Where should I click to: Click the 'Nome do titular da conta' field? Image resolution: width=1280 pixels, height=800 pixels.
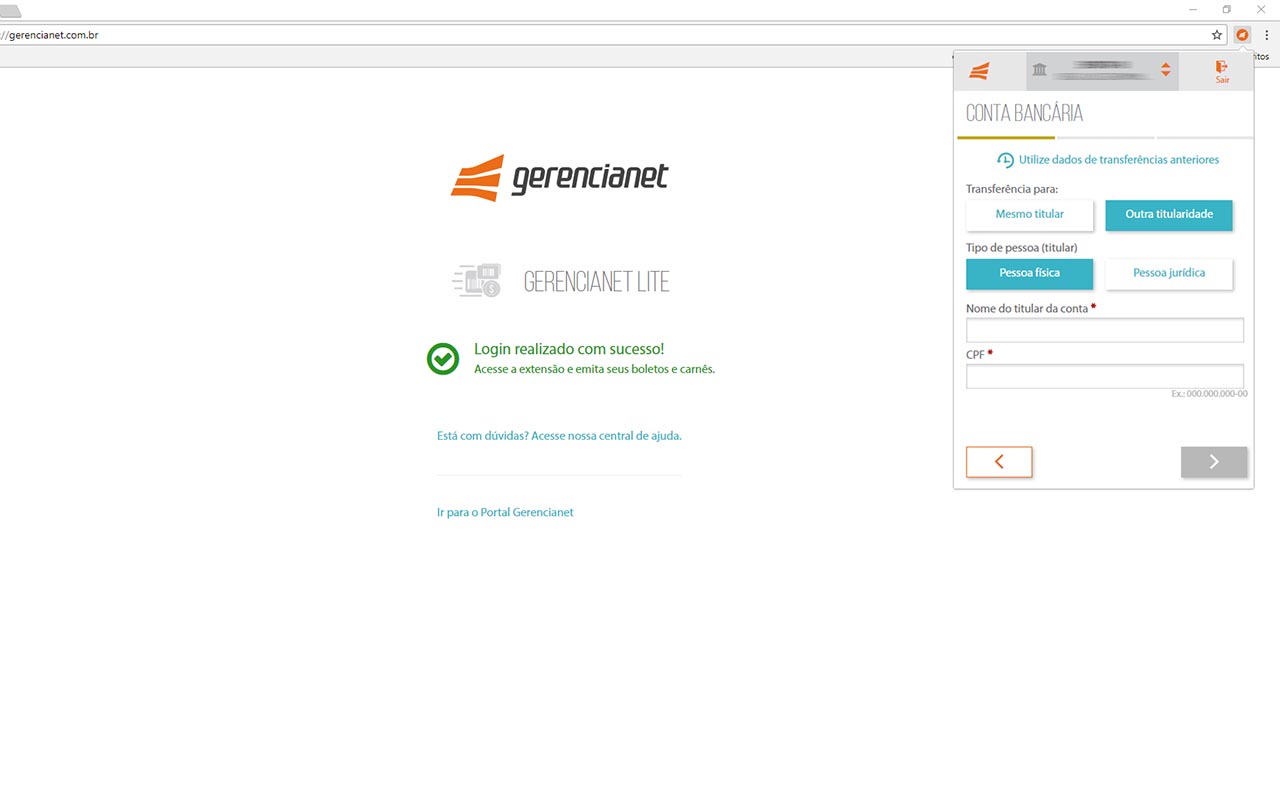(1105, 330)
